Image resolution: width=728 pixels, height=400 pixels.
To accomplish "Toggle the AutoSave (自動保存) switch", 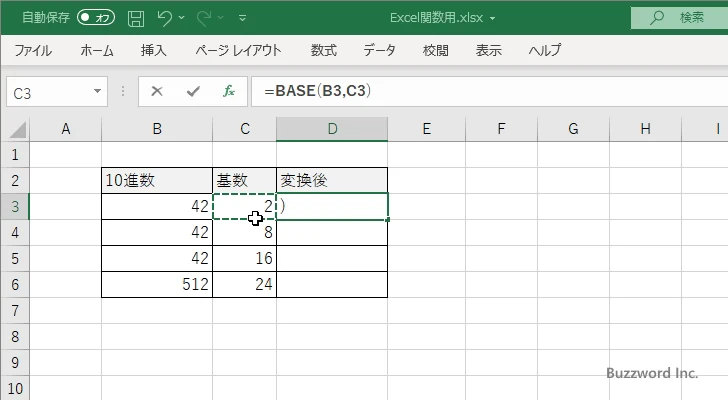I will [96, 18].
